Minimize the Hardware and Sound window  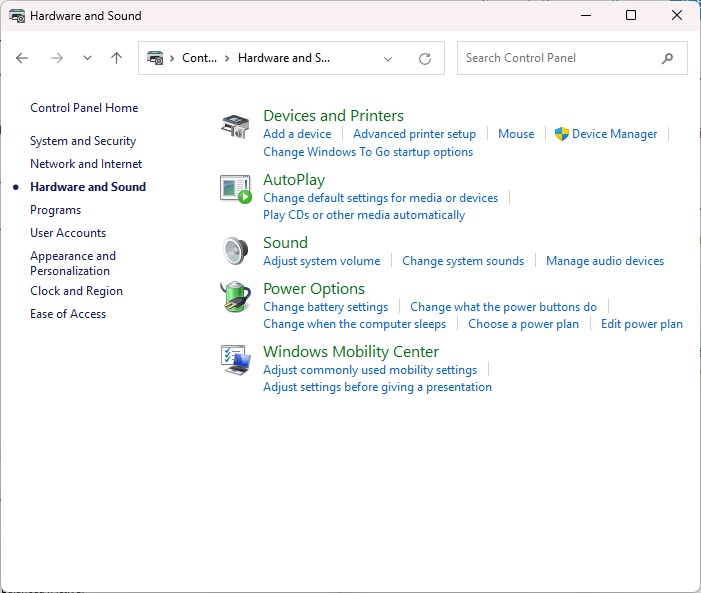pyautogui.click(x=586, y=16)
